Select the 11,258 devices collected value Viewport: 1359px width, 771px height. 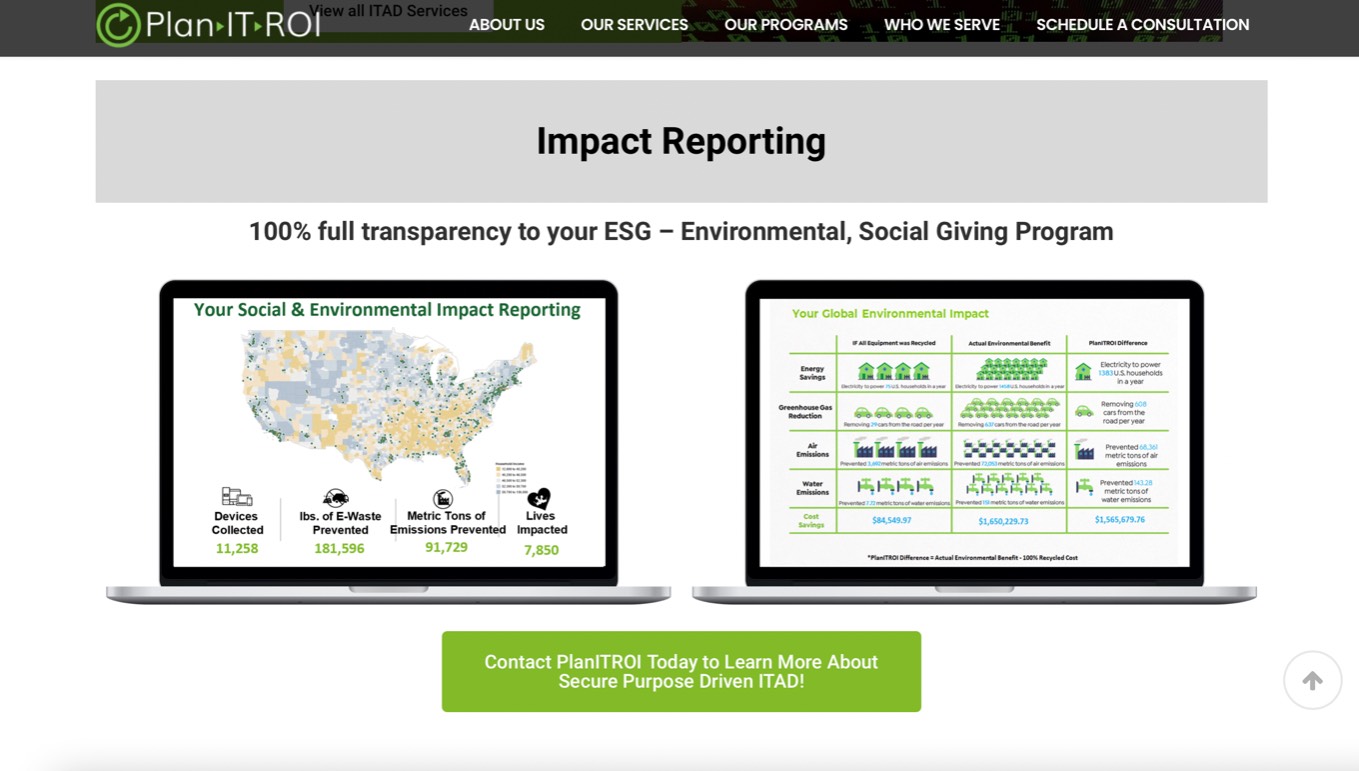click(x=237, y=549)
